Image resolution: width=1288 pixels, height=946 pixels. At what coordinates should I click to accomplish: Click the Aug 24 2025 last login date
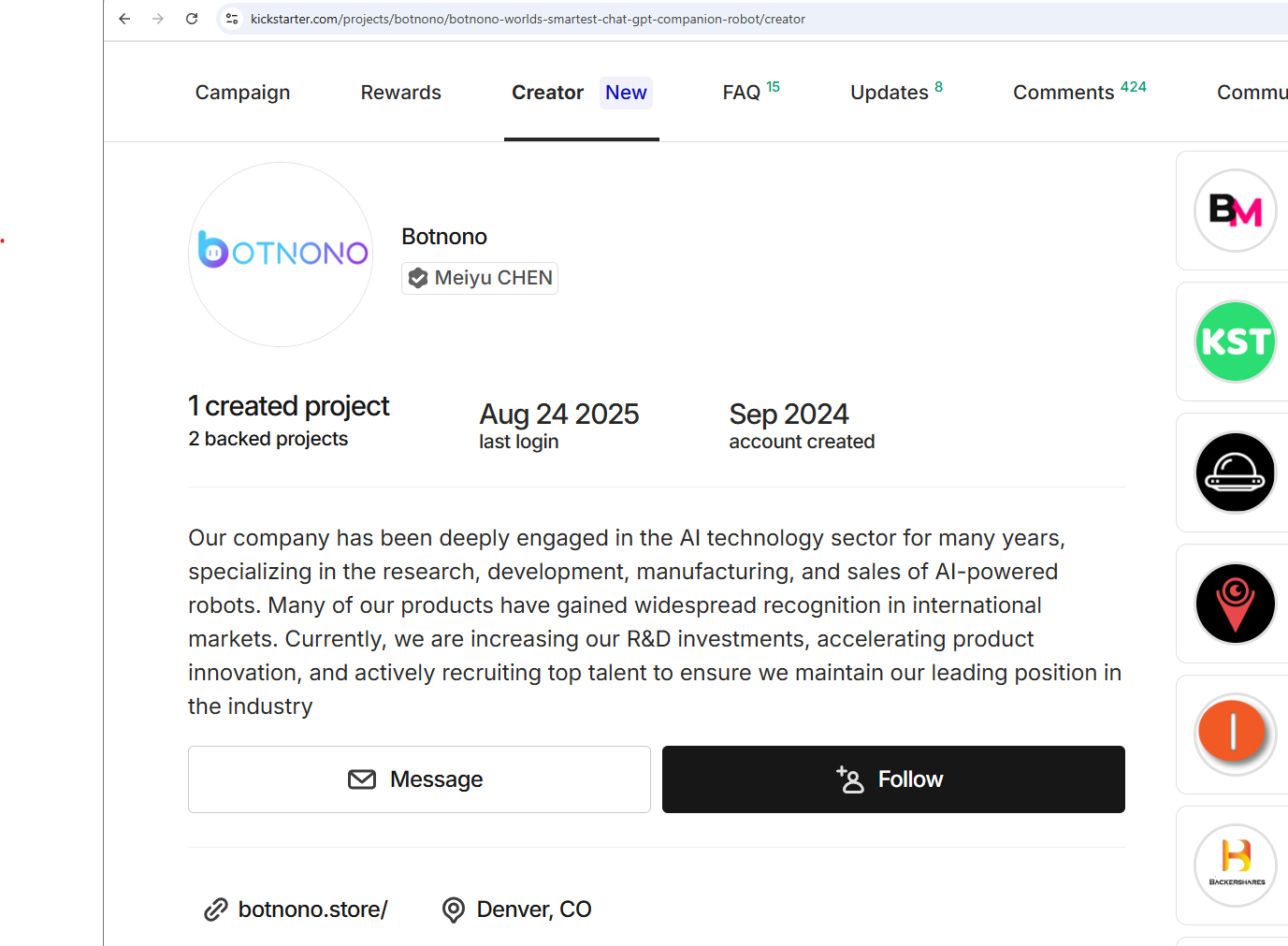[x=559, y=414]
